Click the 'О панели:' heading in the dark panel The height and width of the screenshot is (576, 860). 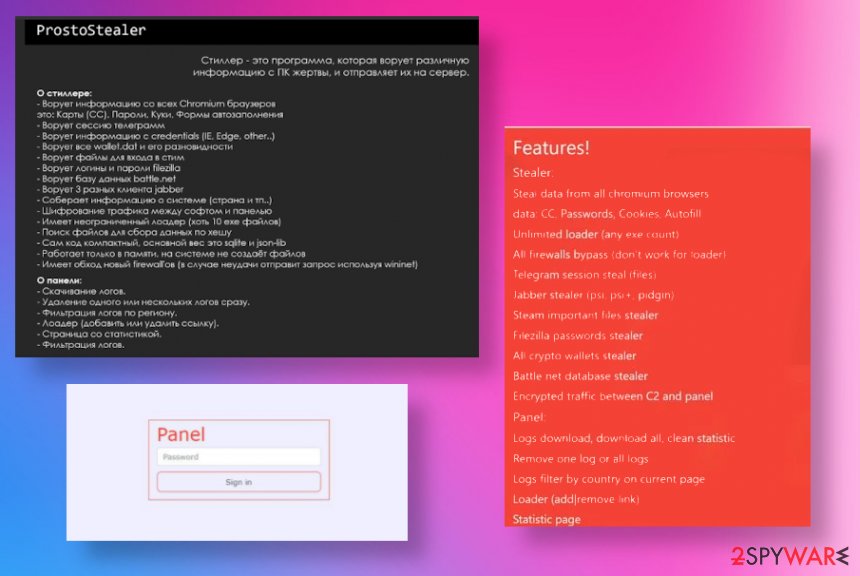(59, 280)
